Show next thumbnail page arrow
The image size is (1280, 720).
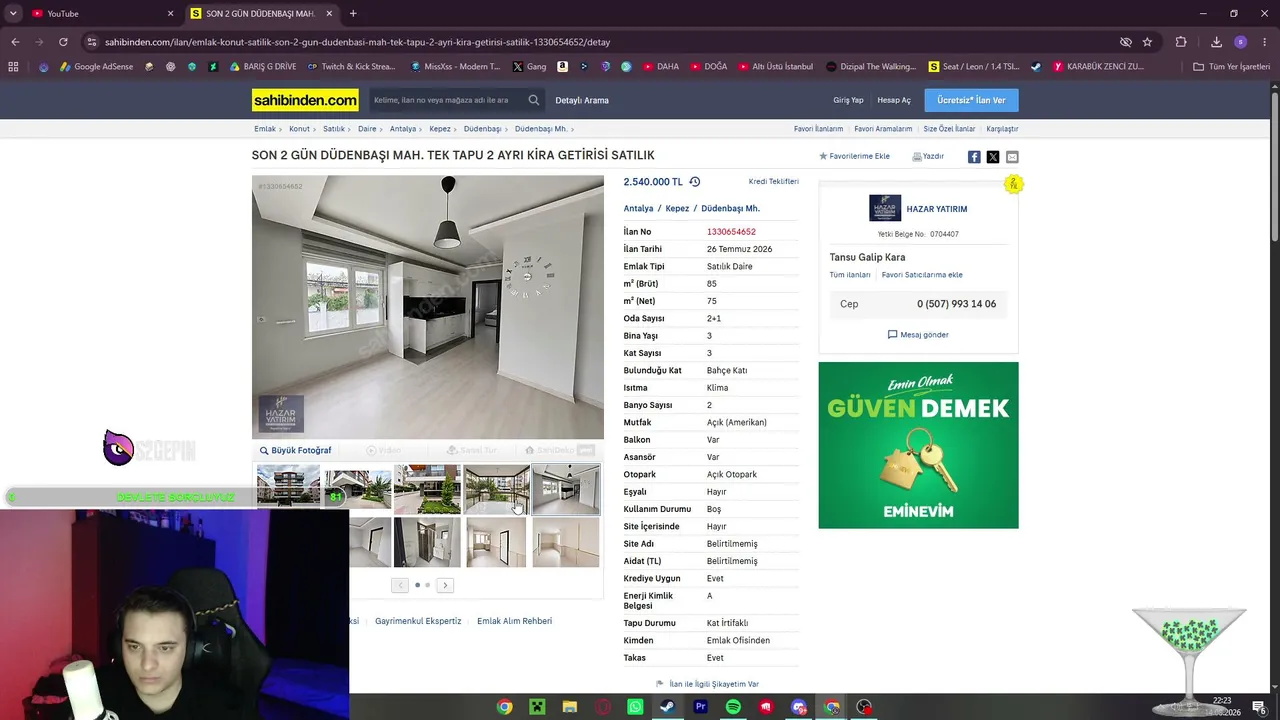445,585
